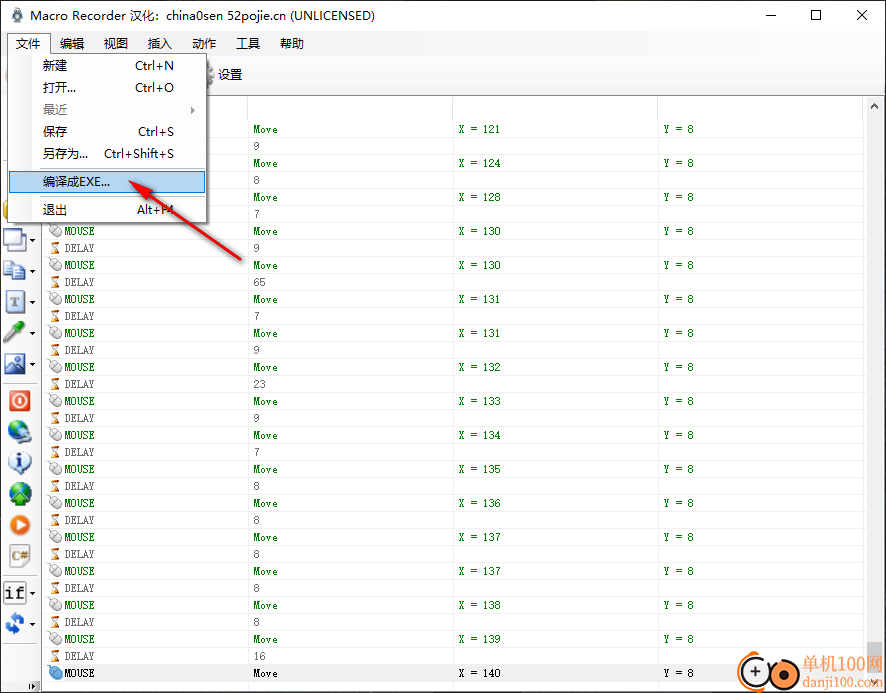Open dropdown arrow beside eyedropper icon
Image resolution: width=886 pixels, height=693 pixels.
tap(33, 333)
